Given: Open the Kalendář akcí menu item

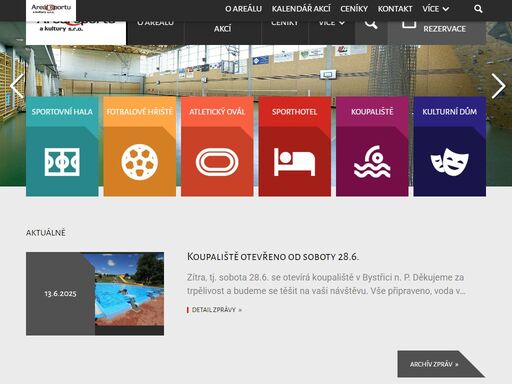Looking at the screenshot, I should point(301,9).
